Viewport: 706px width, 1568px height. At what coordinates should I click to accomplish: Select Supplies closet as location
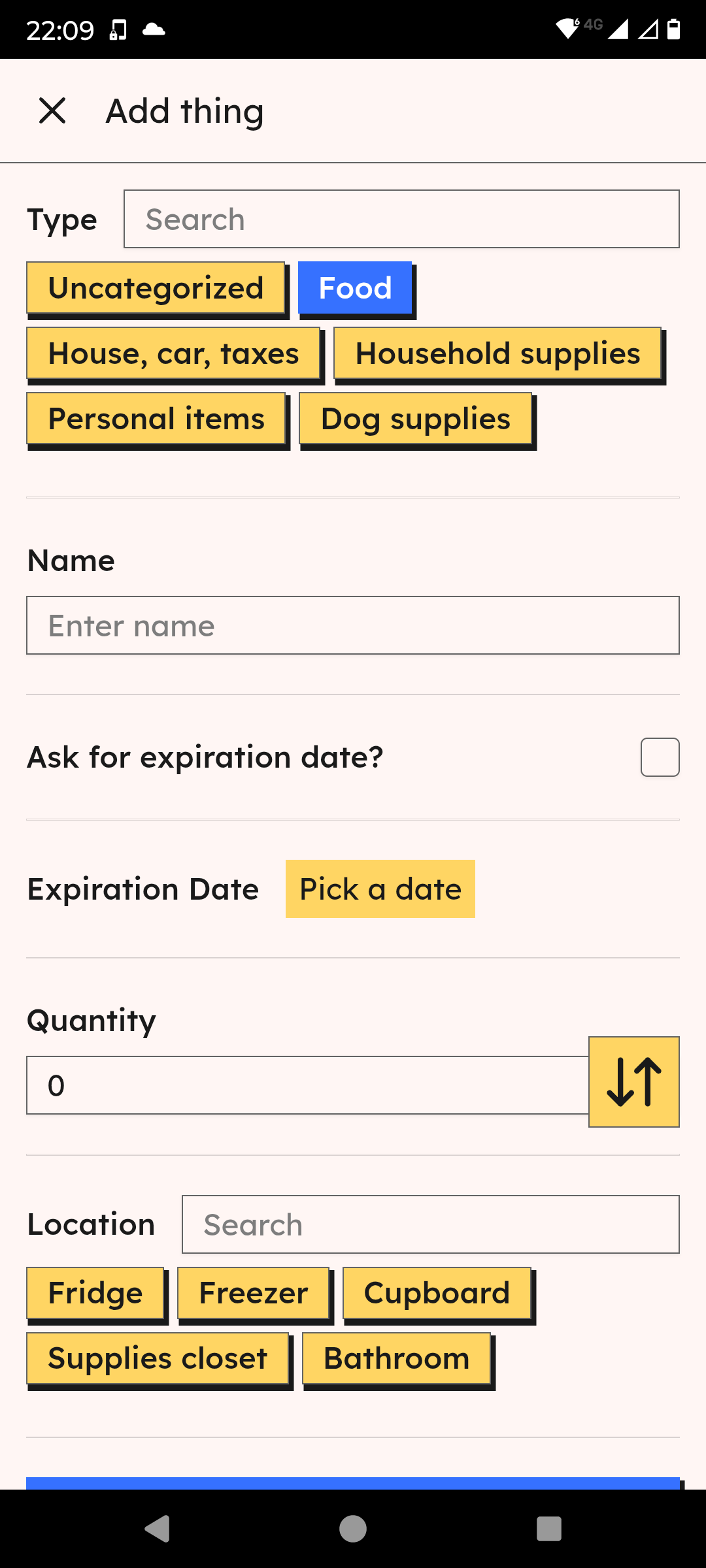coord(158,1358)
